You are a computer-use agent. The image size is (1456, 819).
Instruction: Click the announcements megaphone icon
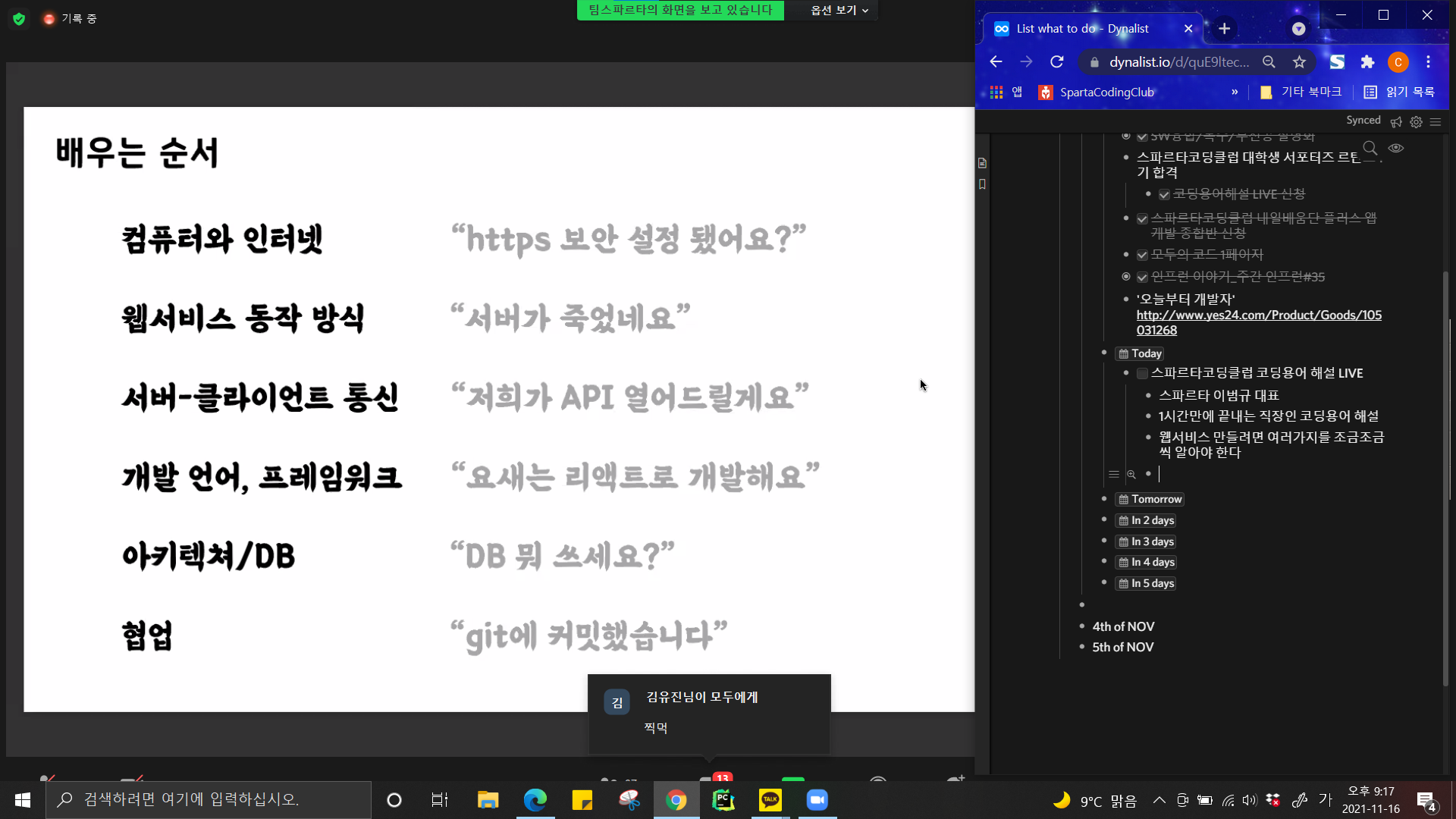point(1396,121)
